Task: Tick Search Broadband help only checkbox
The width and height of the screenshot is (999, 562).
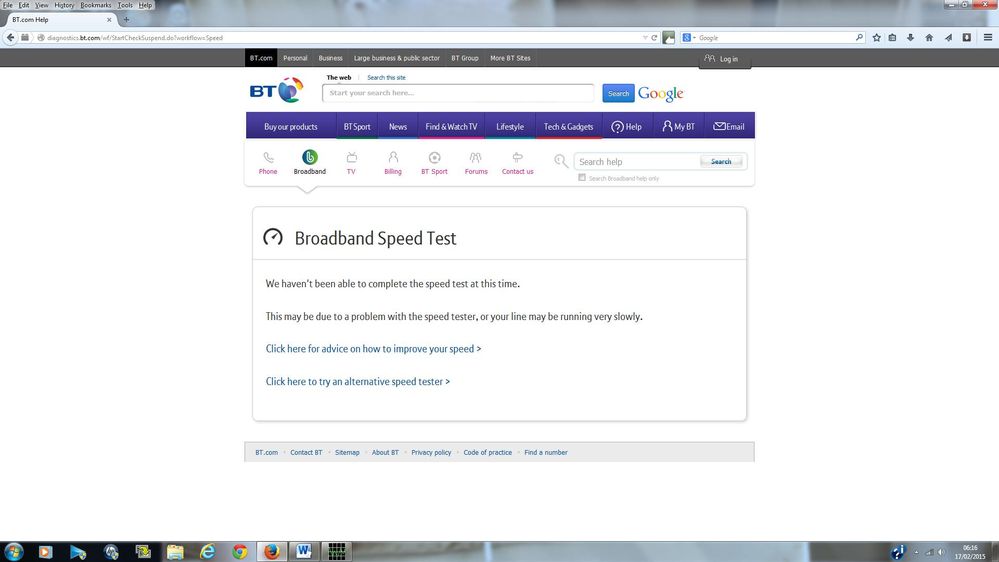Action: click(x=582, y=178)
